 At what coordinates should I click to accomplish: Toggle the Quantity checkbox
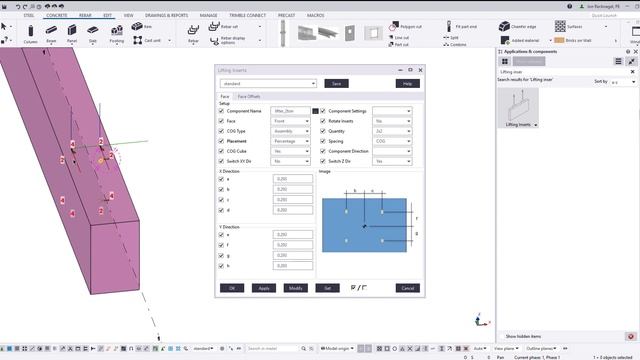[323, 131]
